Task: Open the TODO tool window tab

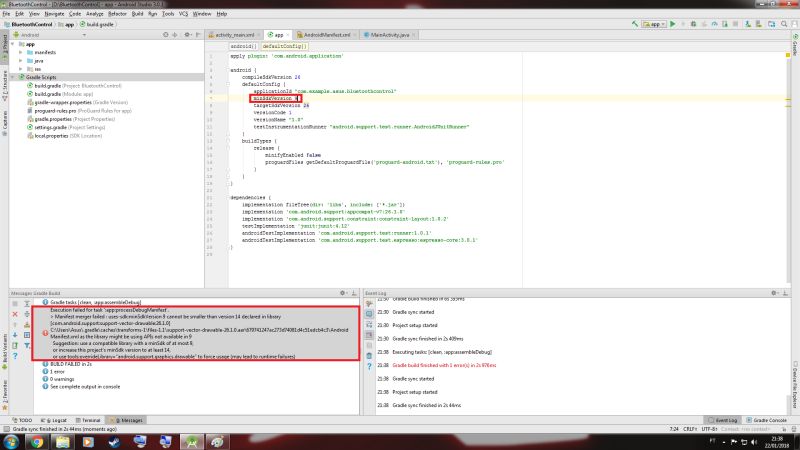Action: pos(22,420)
